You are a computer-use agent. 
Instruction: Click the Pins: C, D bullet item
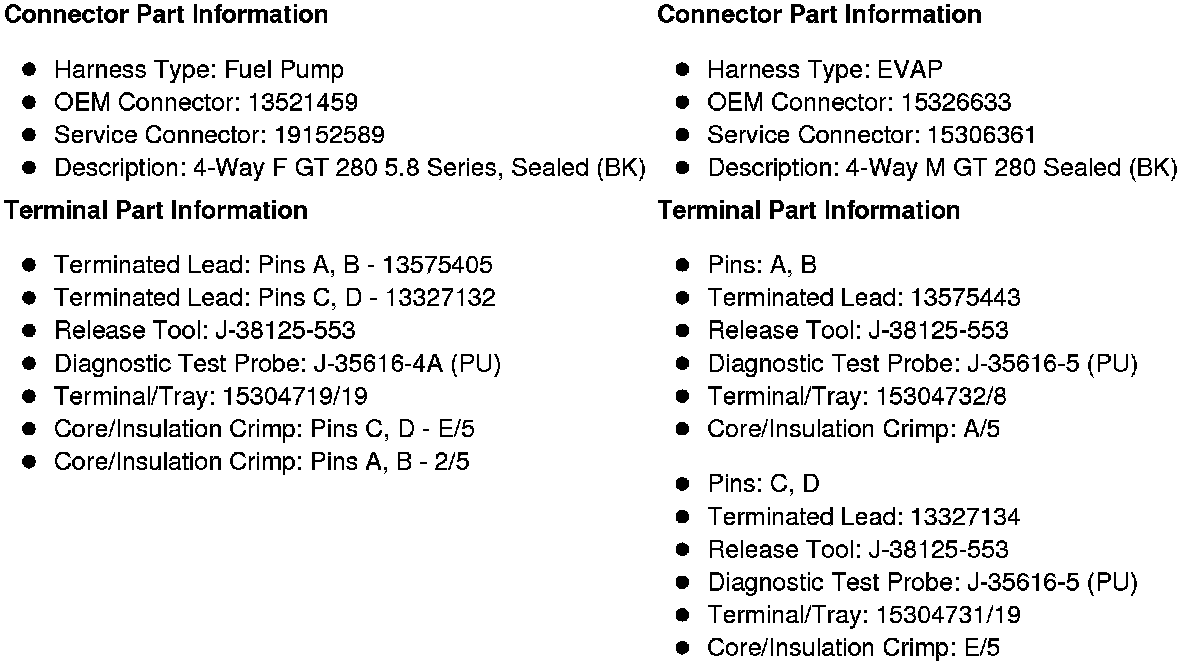click(x=763, y=484)
